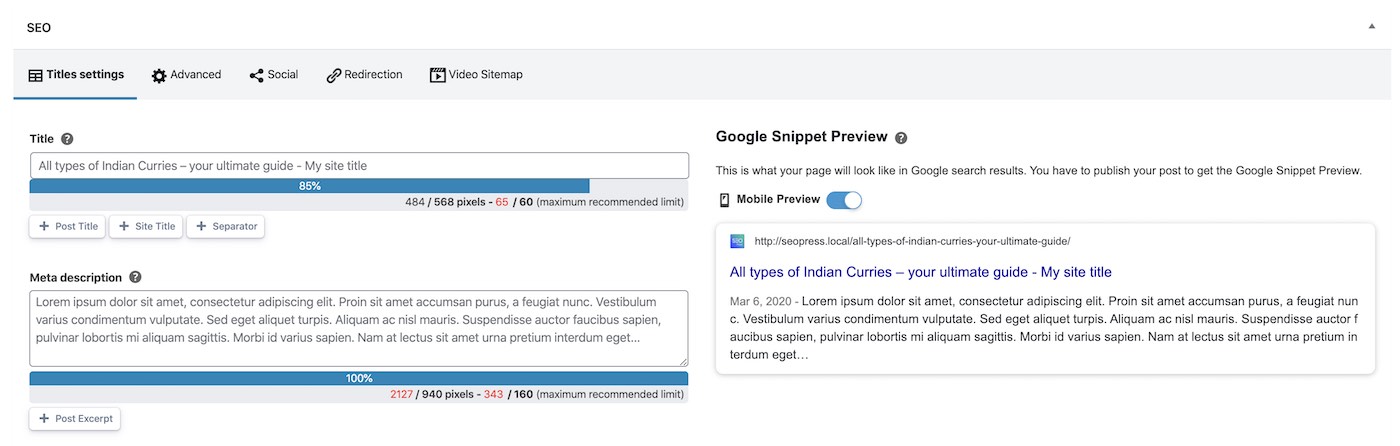Screen dimensions: 1400x446
Task: Click the gear icon on the Advanced tab
Action: (x=159, y=75)
